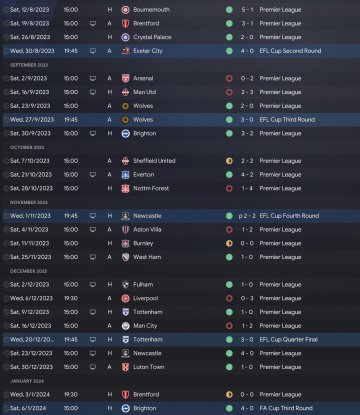
Task: Open the Crystal Palace team link
Action: point(152,37)
